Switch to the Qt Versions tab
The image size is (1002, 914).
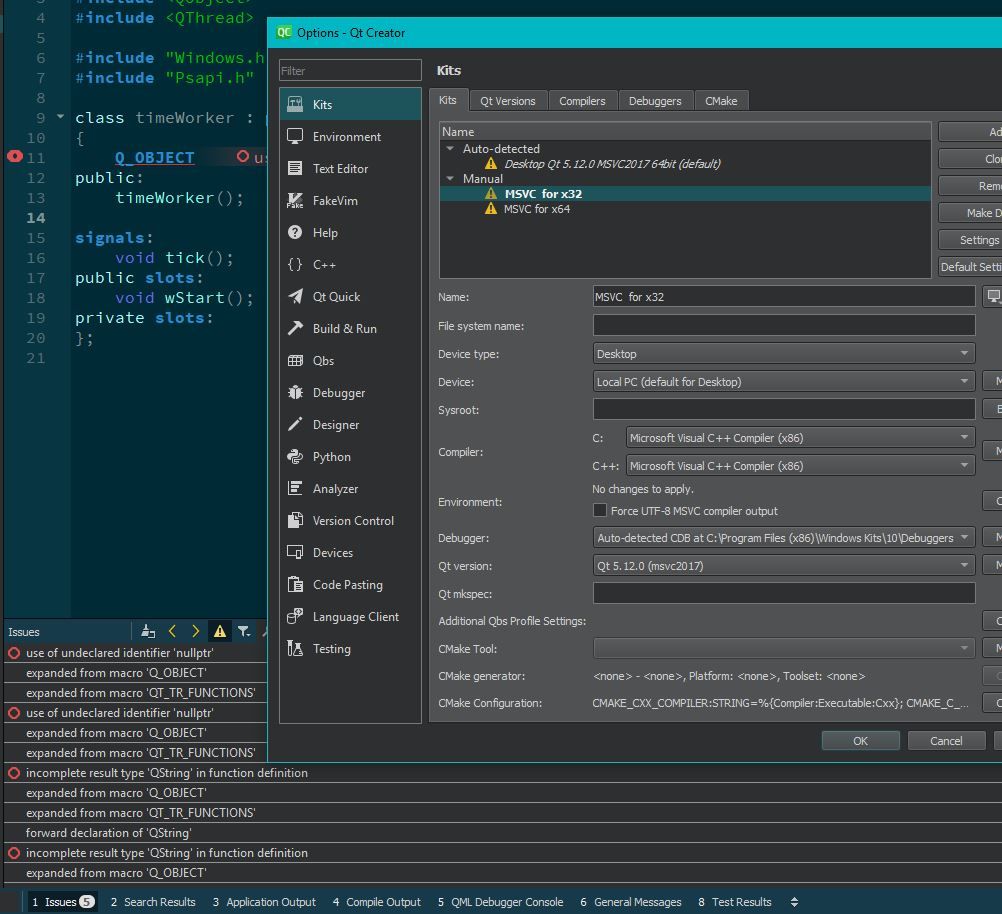pyautogui.click(x=508, y=101)
